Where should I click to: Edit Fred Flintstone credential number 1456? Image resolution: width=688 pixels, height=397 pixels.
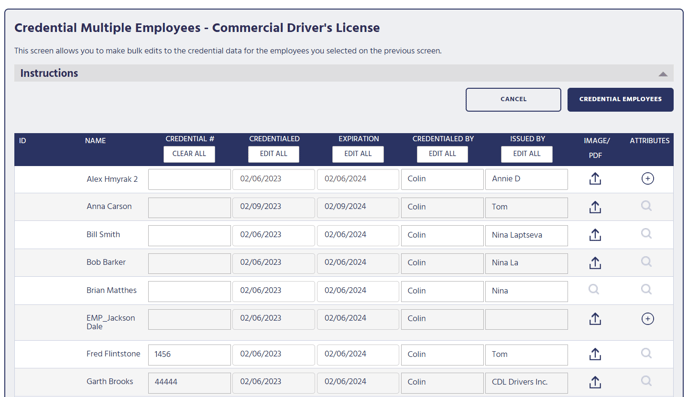(189, 355)
